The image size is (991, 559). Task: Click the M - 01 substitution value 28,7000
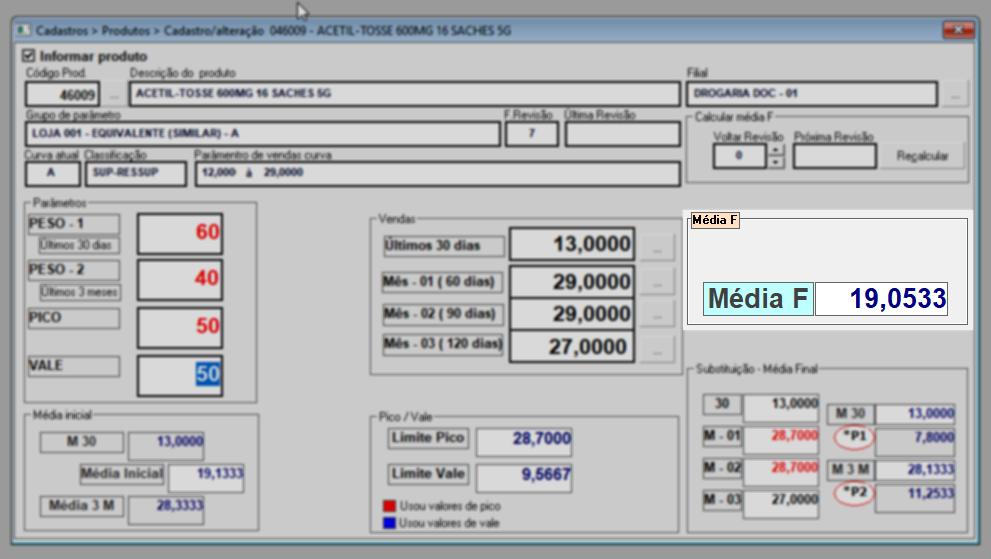tap(781, 440)
